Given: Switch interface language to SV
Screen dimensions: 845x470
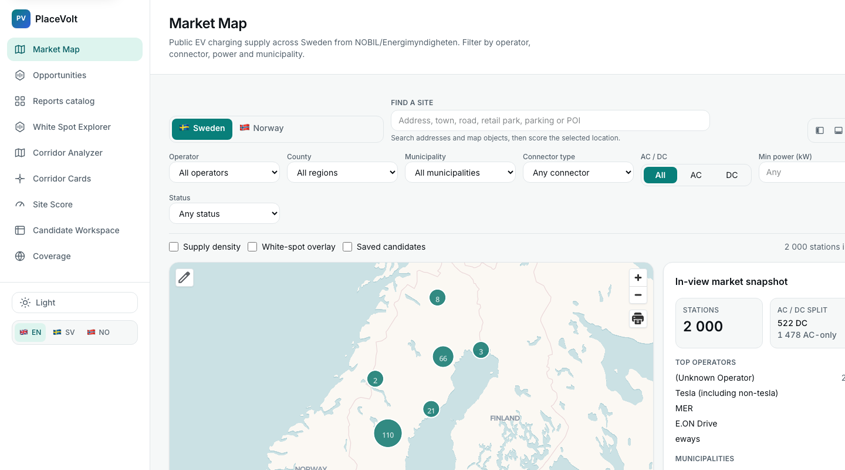Looking at the screenshot, I should tap(64, 333).
